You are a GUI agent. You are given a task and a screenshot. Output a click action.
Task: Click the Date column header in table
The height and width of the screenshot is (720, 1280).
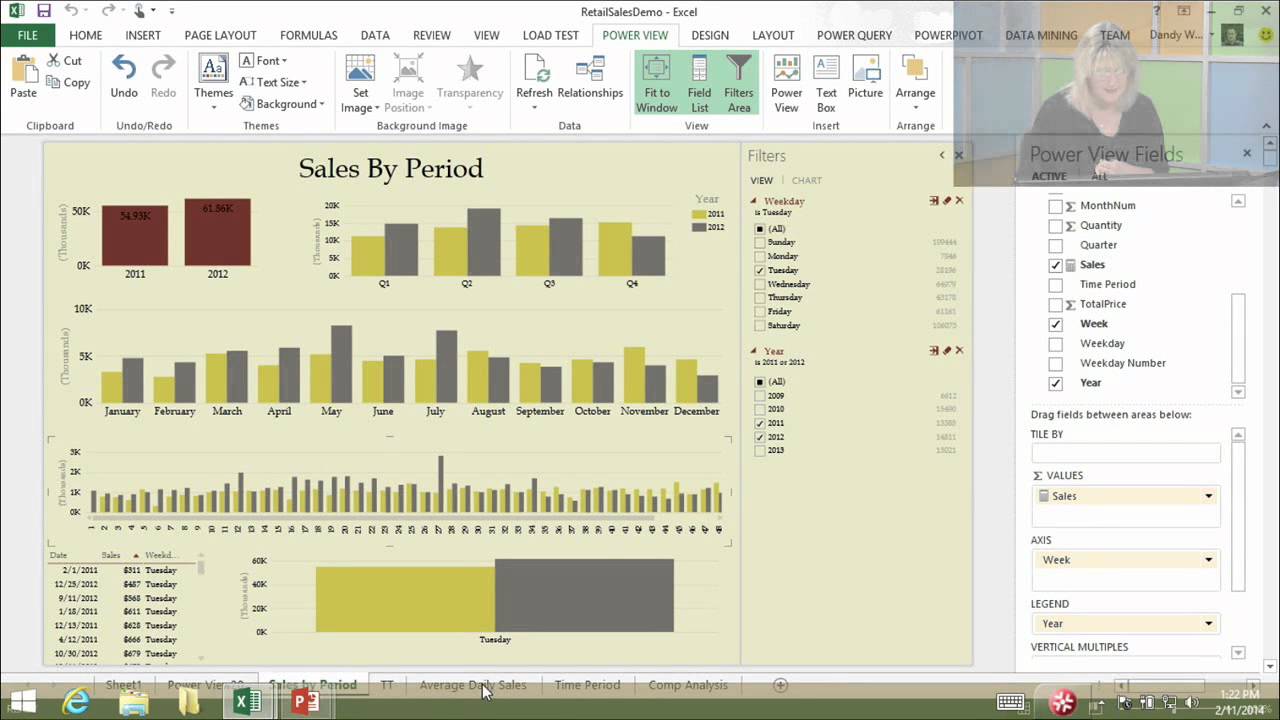(x=58, y=555)
